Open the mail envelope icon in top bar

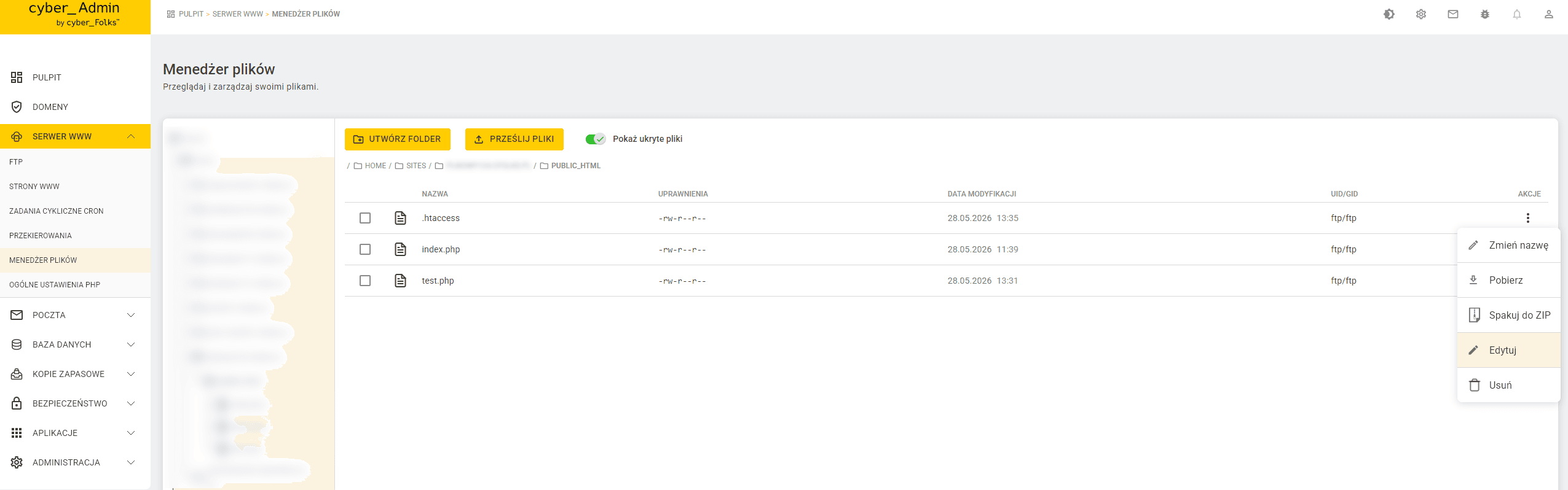point(1453,14)
